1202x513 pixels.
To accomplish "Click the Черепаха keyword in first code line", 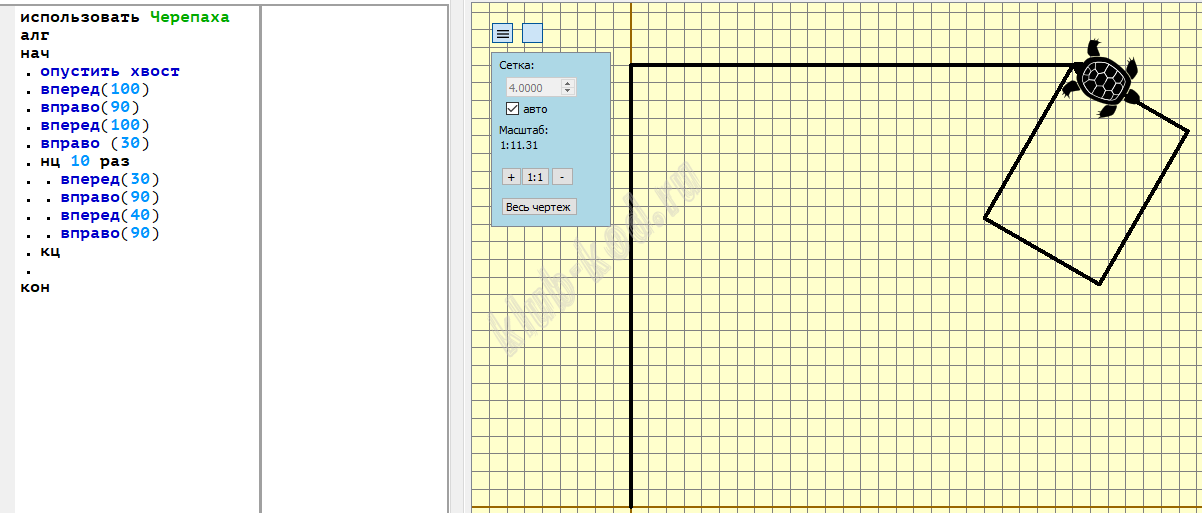I will [x=189, y=17].
